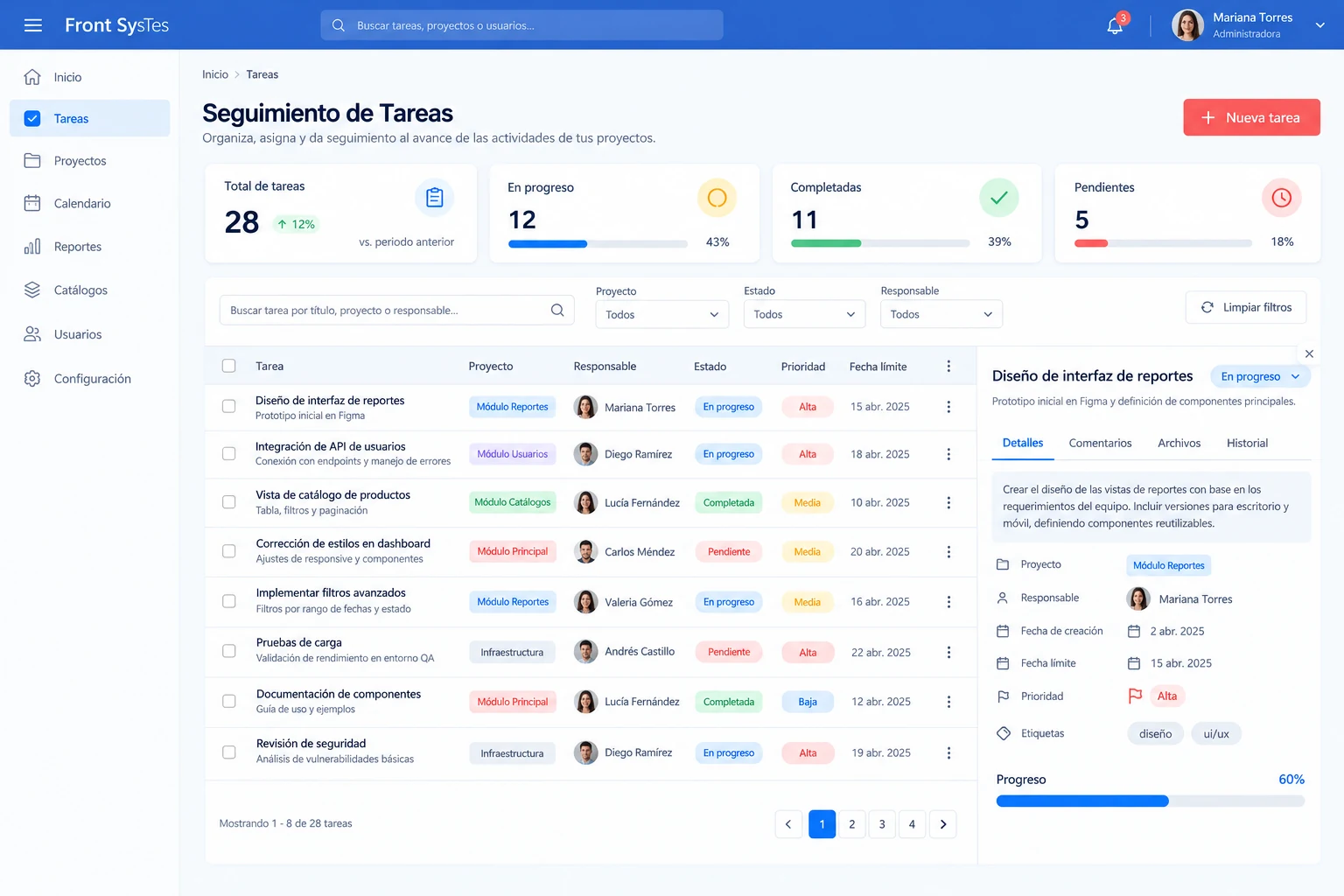Expand the Proyecto filter dropdown
This screenshot has height=896, width=1344.
662,314
